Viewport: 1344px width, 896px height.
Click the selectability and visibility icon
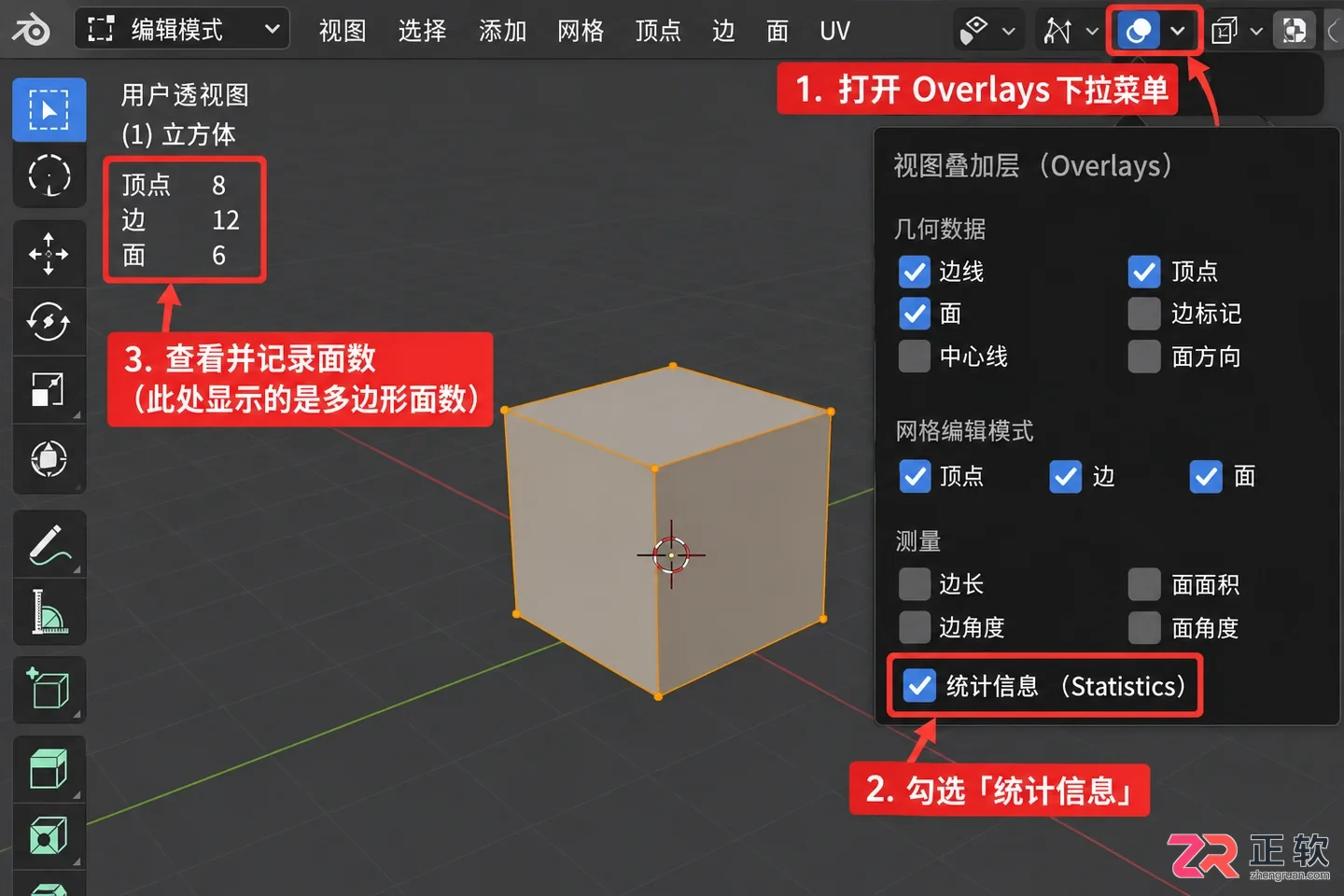click(973, 31)
